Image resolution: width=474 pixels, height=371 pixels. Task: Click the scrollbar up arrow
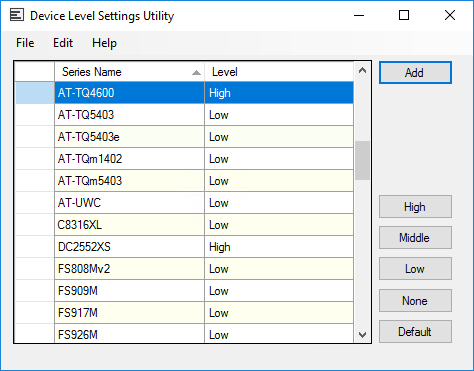(x=362, y=71)
